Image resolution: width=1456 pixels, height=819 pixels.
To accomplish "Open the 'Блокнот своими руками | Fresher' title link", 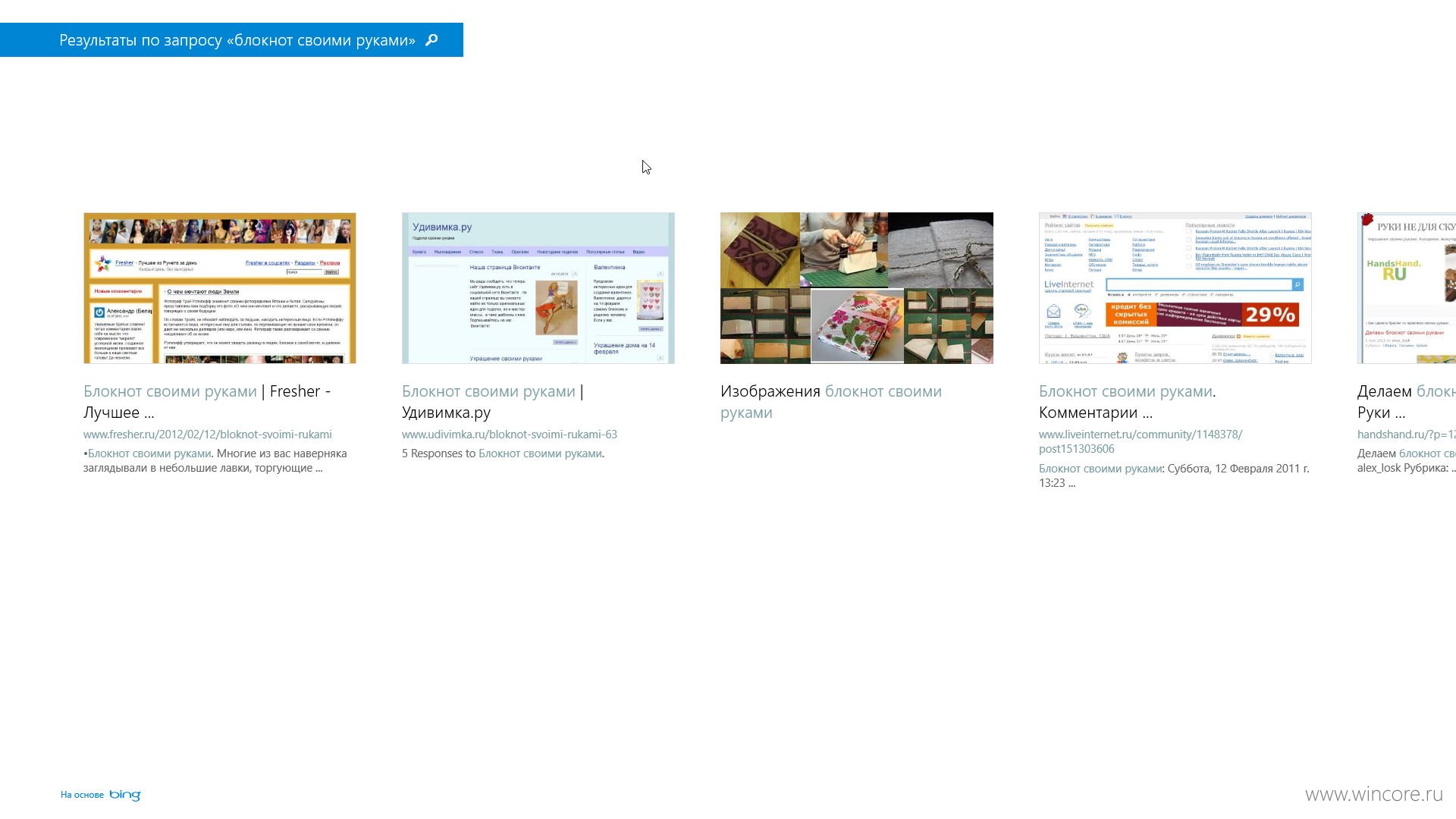I will pyautogui.click(x=207, y=402).
